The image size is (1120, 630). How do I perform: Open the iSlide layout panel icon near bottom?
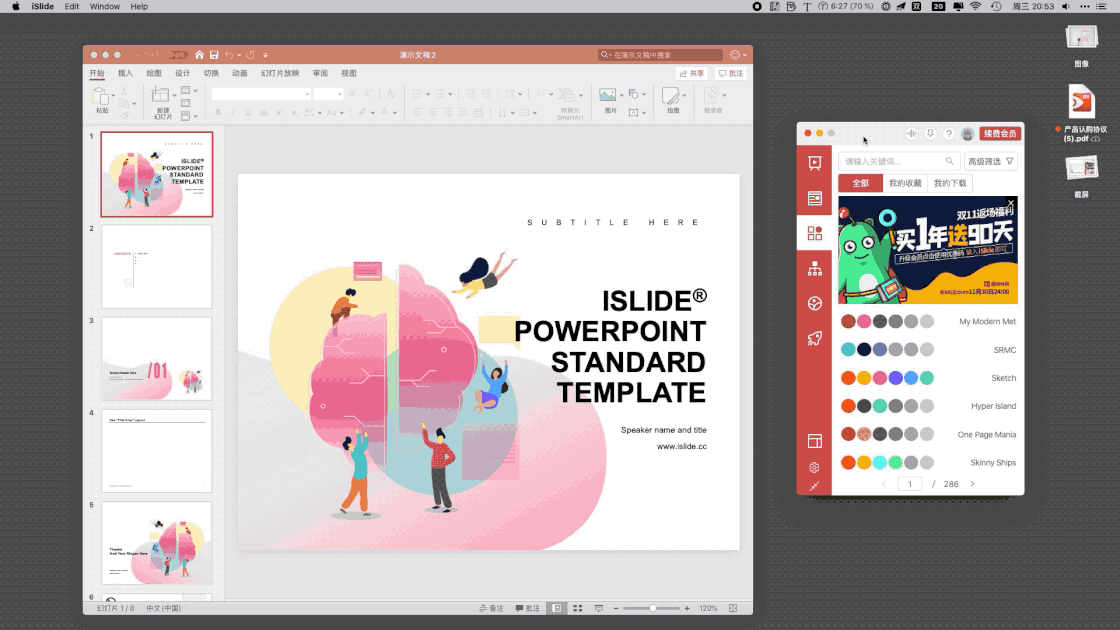(x=814, y=441)
